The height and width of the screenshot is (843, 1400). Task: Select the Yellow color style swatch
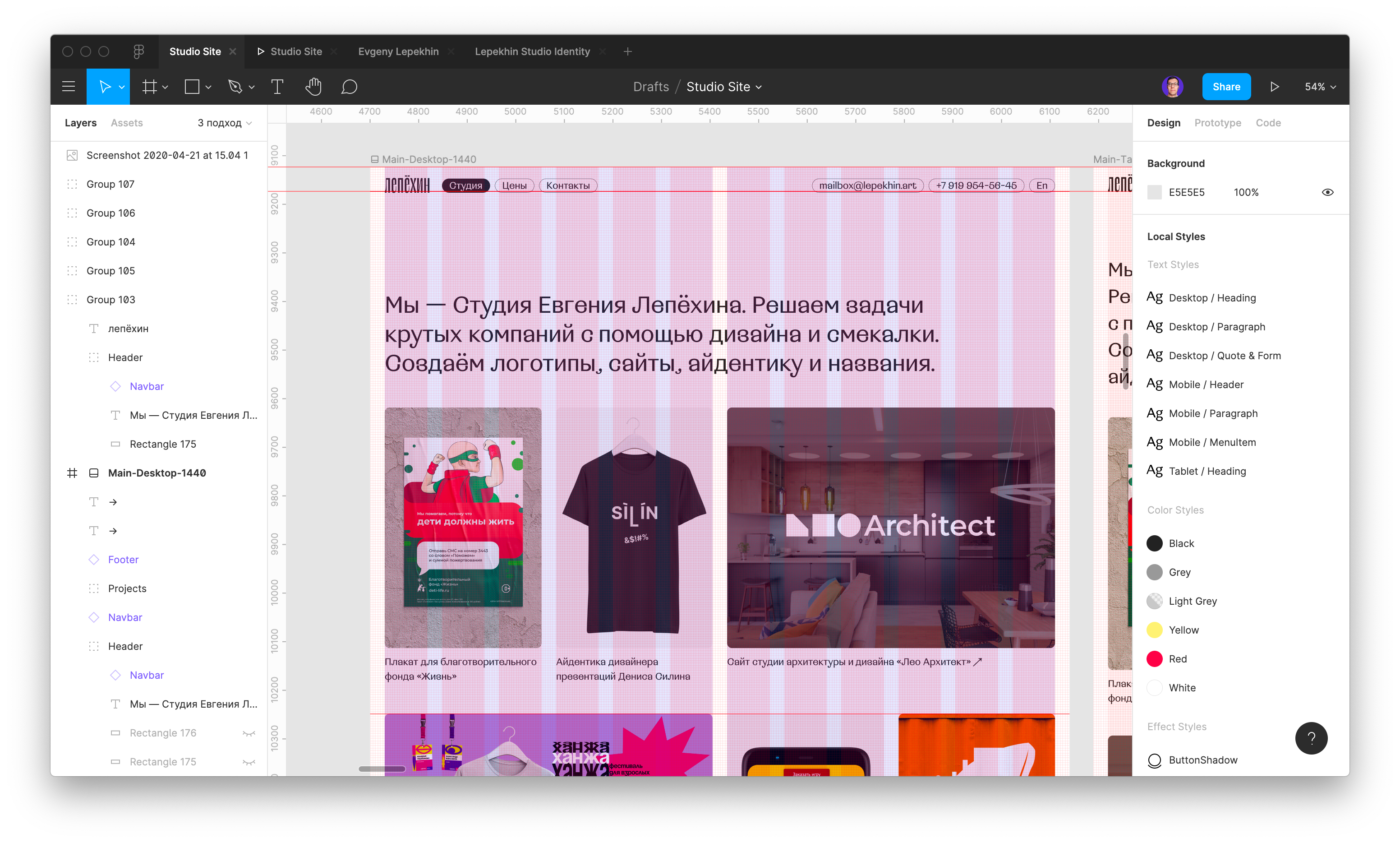tap(1154, 630)
